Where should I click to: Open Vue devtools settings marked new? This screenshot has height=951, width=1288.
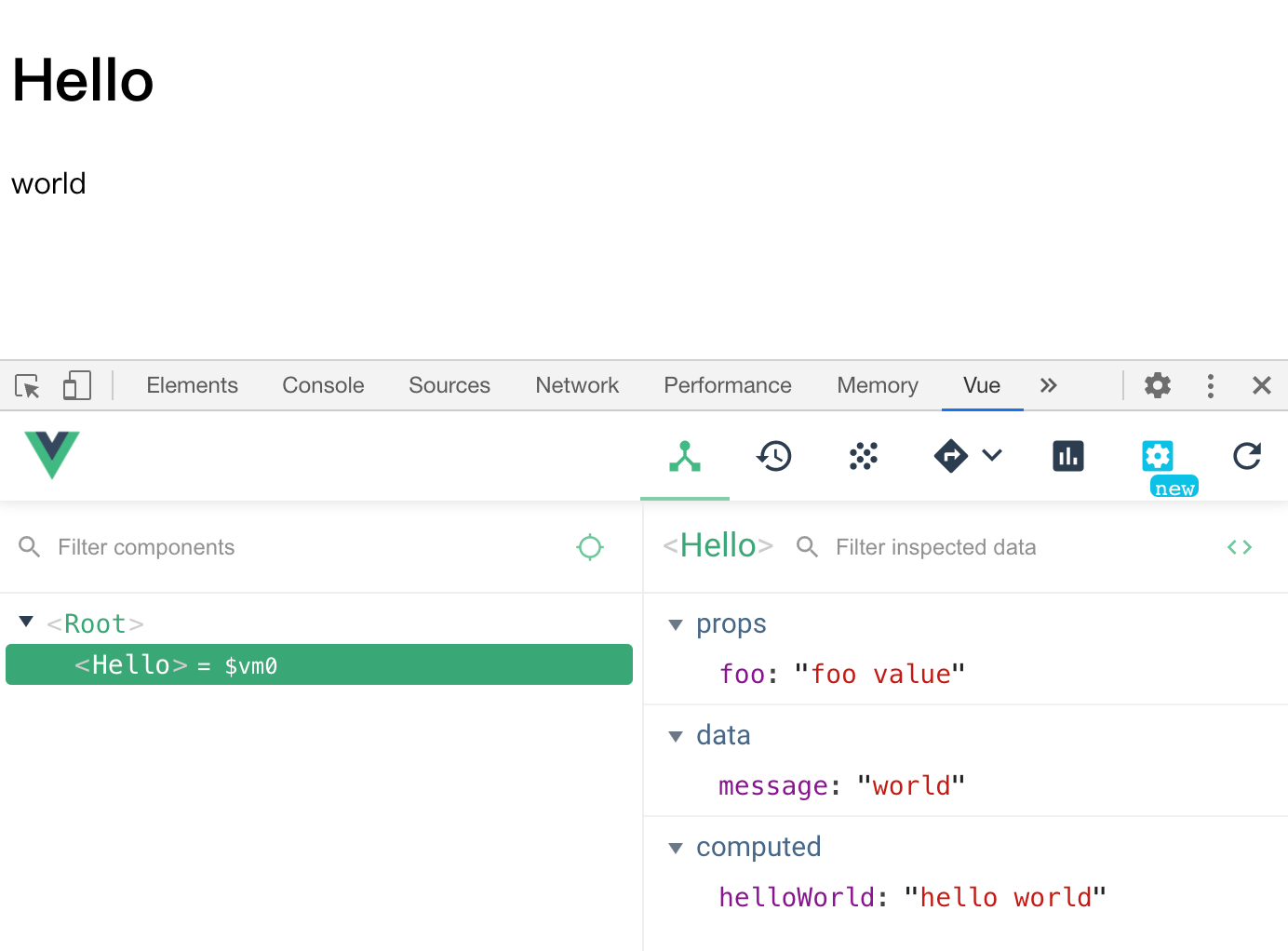coord(1158,457)
